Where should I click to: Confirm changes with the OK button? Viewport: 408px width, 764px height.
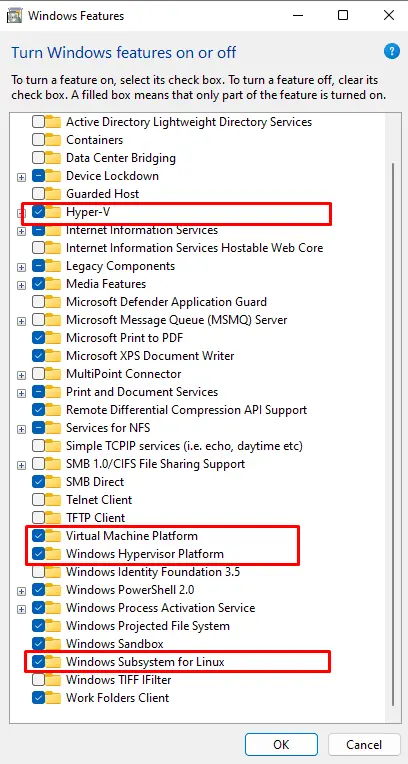click(x=281, y=745)
